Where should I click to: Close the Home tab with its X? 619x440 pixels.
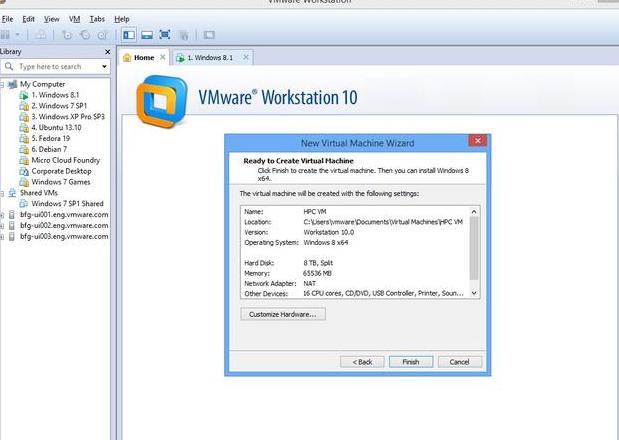point(162,57)
